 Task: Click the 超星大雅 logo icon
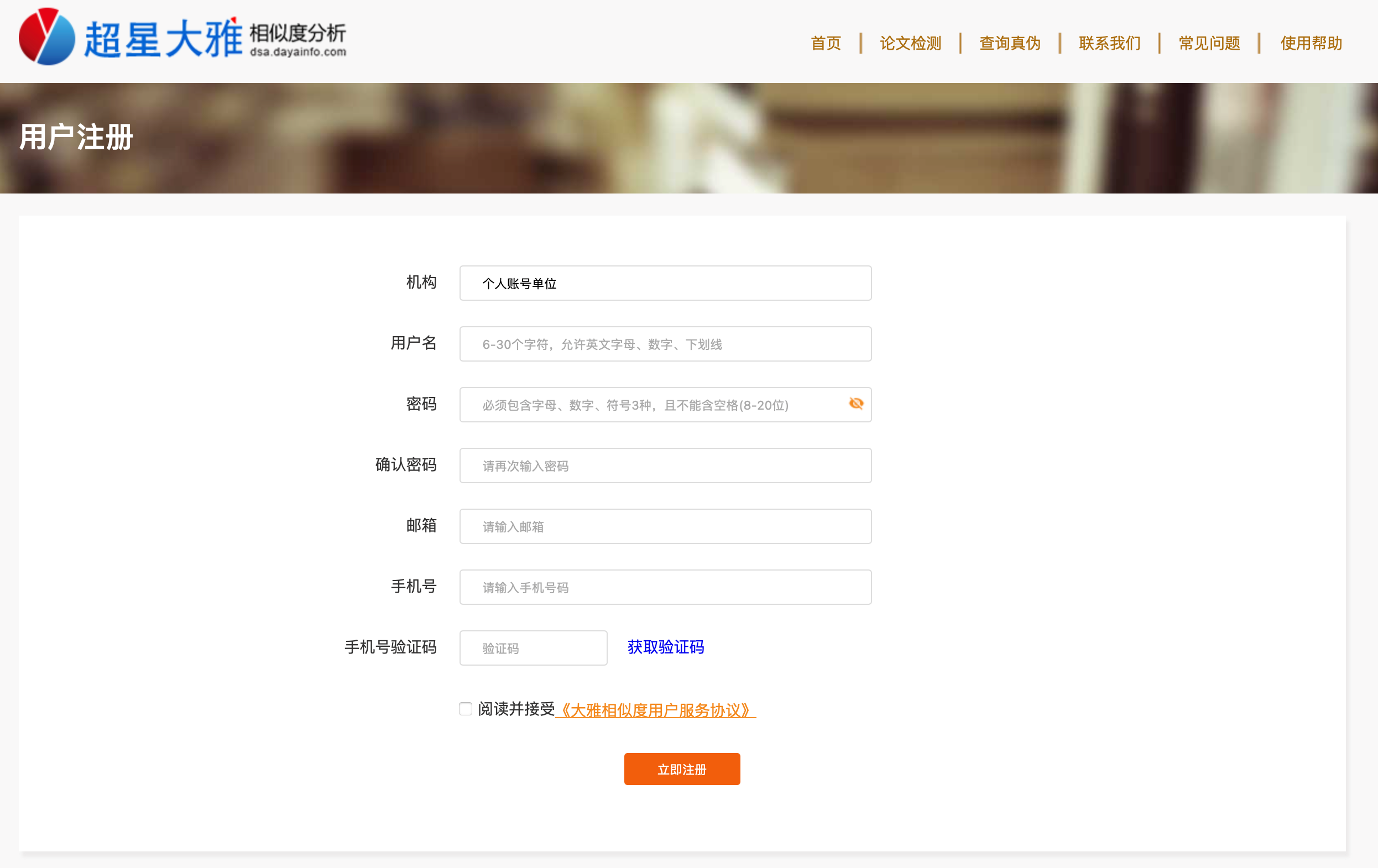point(47,36)
